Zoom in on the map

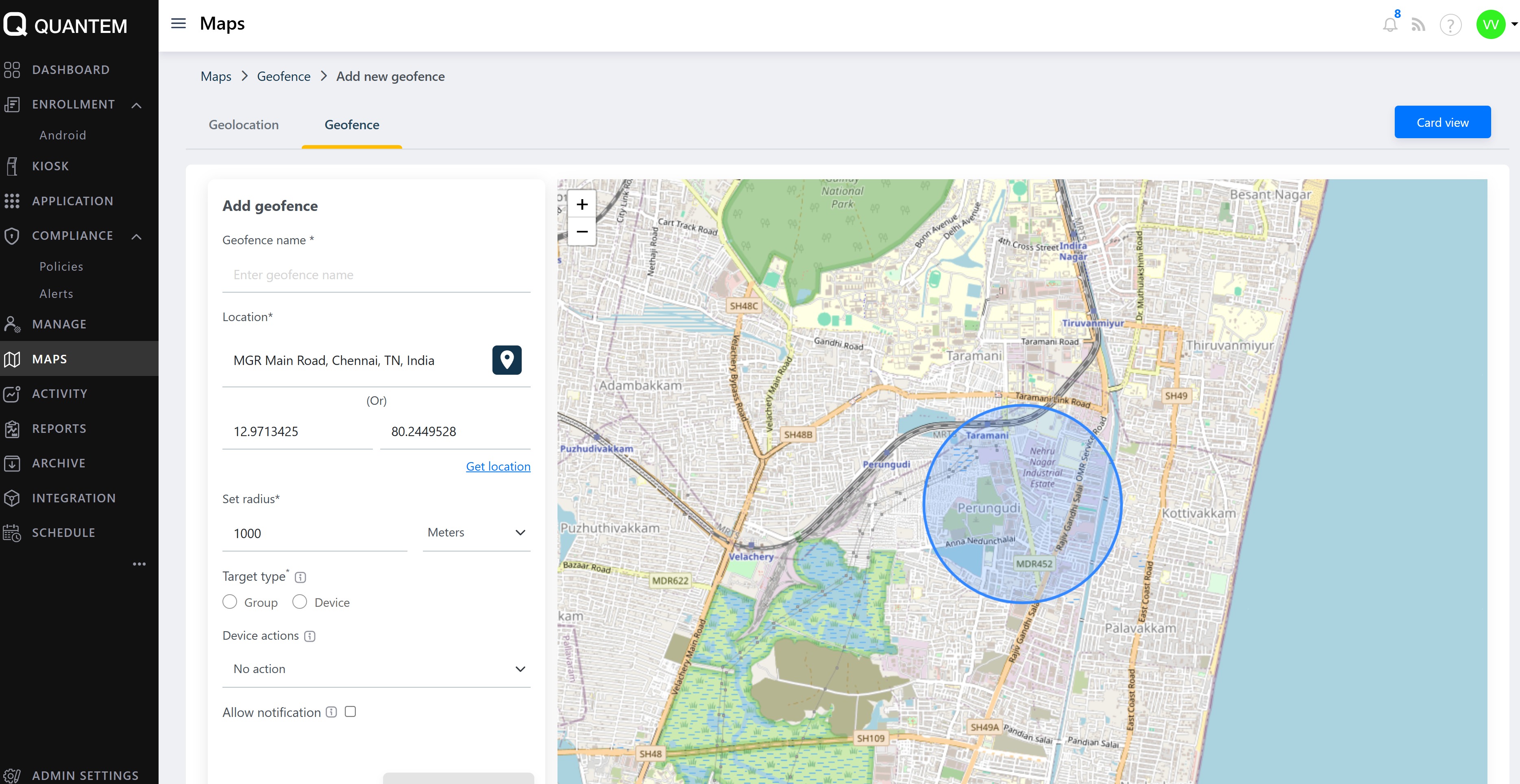pos(582,204)
